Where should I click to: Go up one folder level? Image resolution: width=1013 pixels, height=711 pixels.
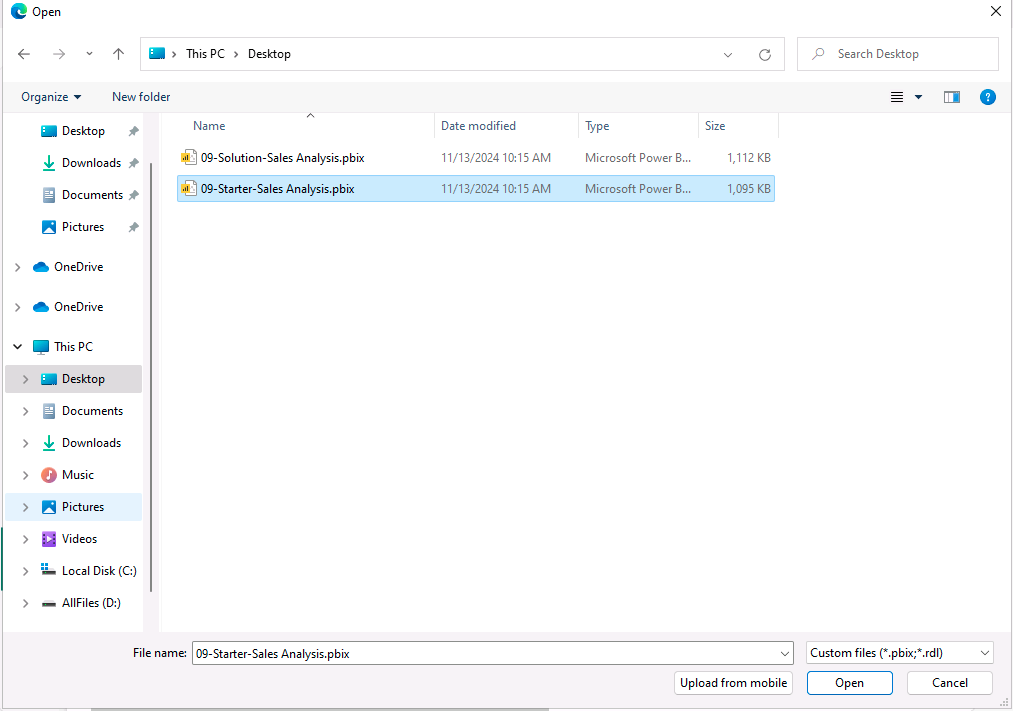click(x=118, y=54)
